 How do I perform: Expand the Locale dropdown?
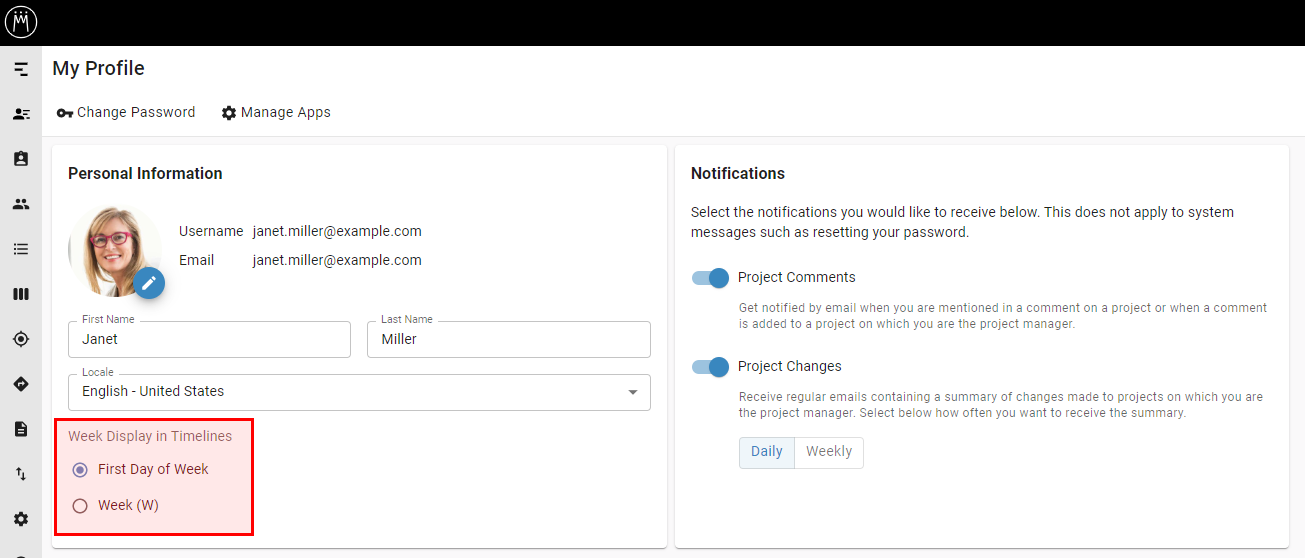pyautogui.click(x=359, y=392)
